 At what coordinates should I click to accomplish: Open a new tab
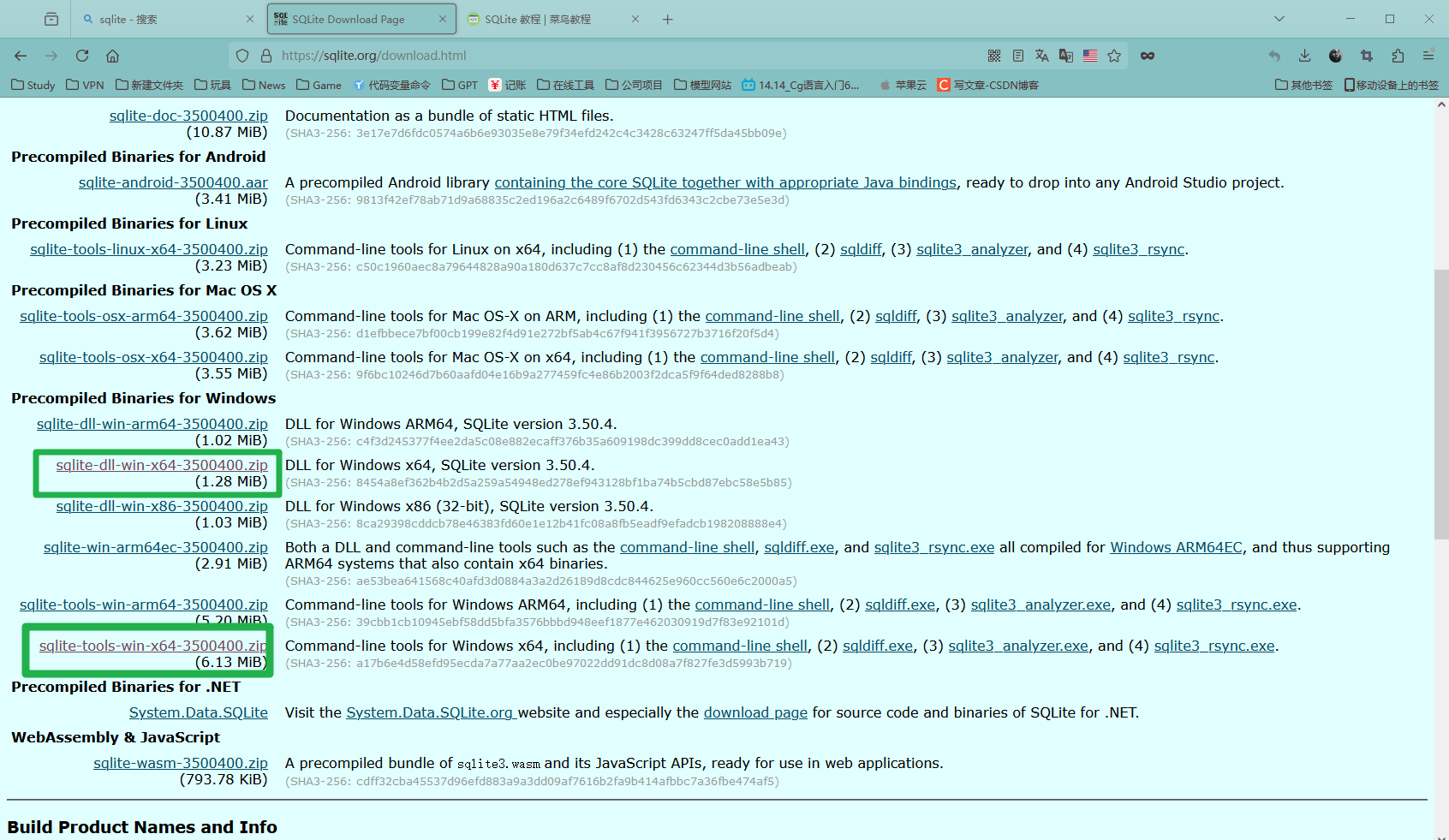pyautogui.click(x=668, y=19)
